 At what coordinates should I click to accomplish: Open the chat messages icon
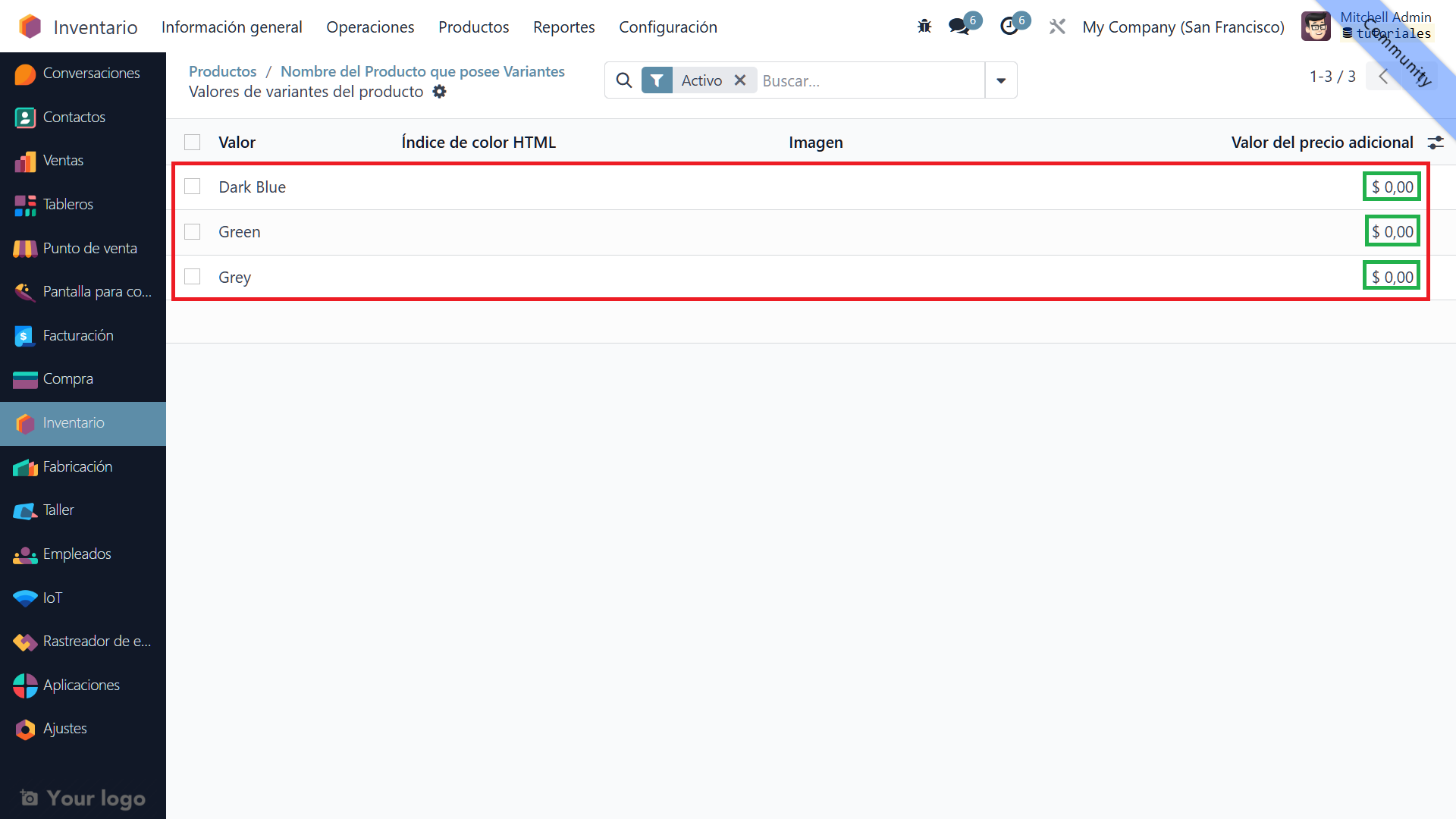point(959,27)
